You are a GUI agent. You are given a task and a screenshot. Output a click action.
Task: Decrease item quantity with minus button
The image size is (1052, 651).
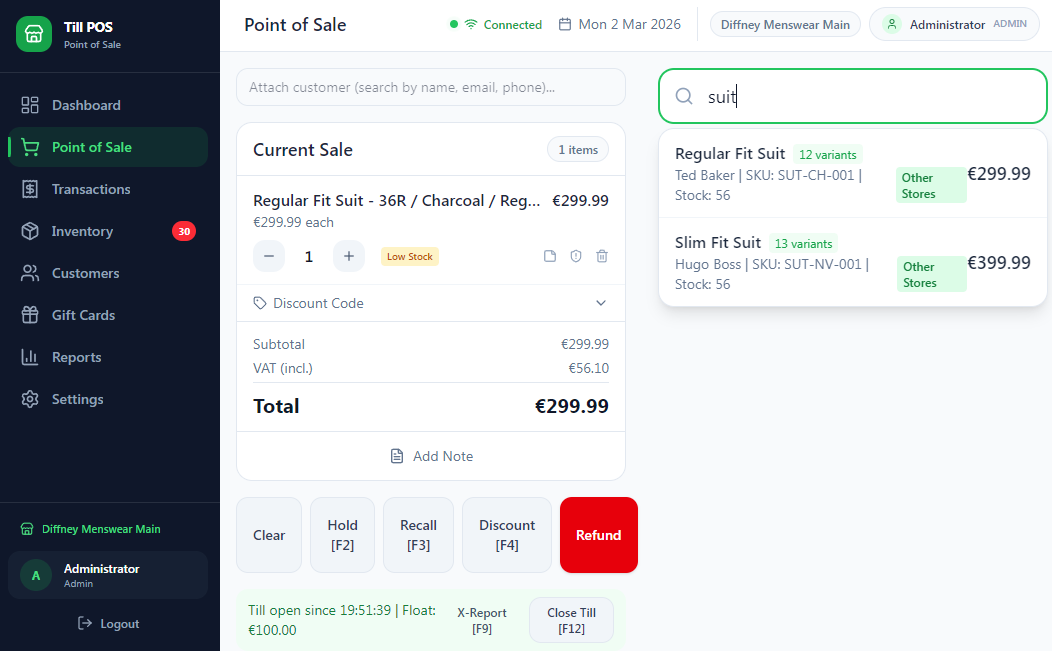pyautogui.click(x=269, y=257)
